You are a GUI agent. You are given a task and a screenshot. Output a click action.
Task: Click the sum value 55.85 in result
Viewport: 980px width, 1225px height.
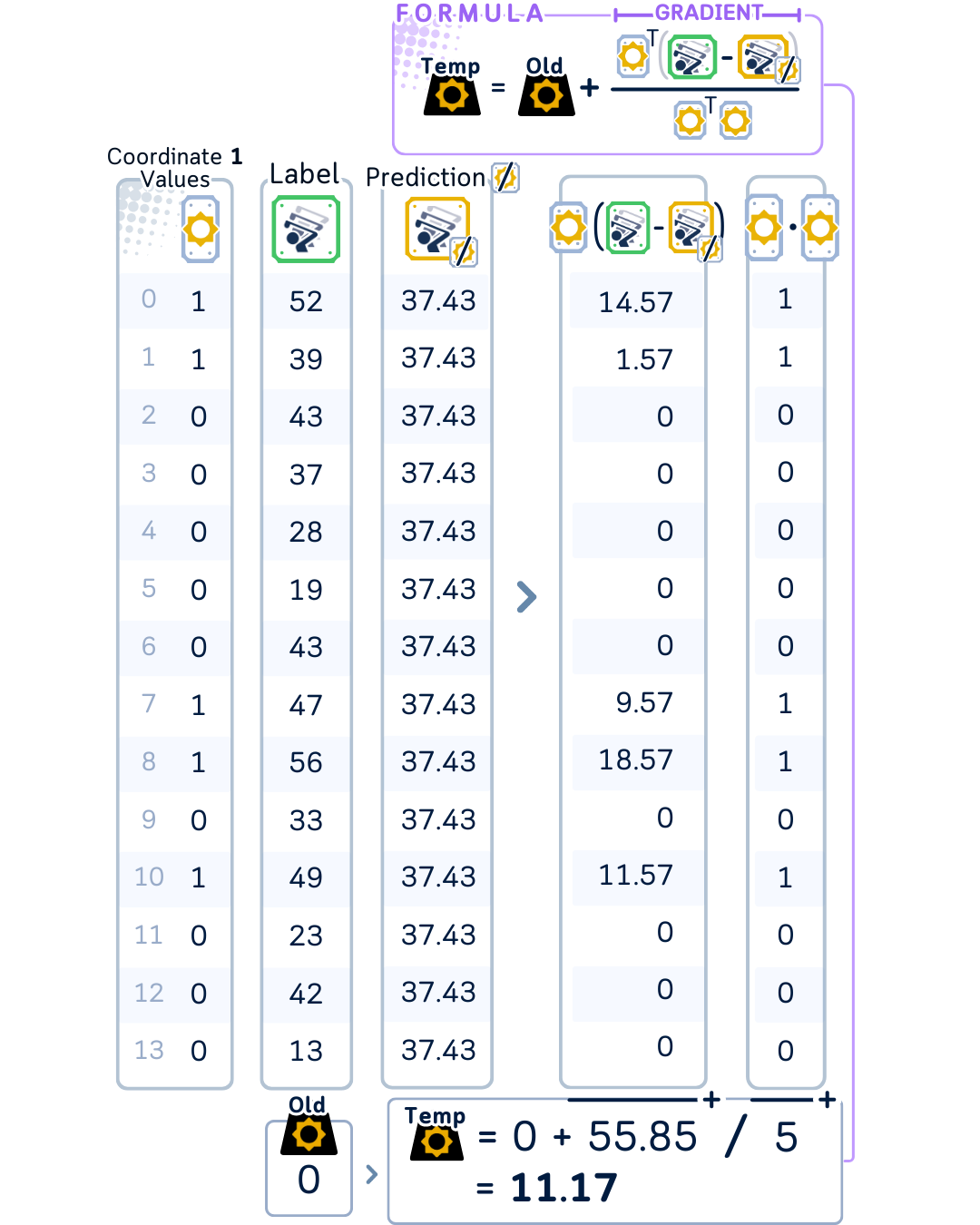coord(642,1136)
